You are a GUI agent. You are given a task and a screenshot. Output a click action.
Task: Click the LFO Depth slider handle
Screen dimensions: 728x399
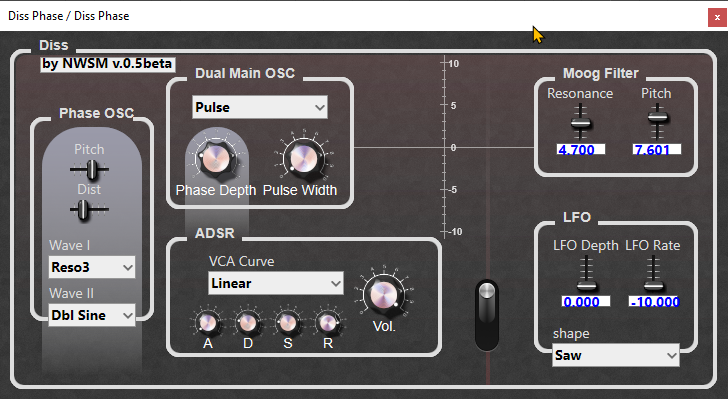[x=586, y=284]
